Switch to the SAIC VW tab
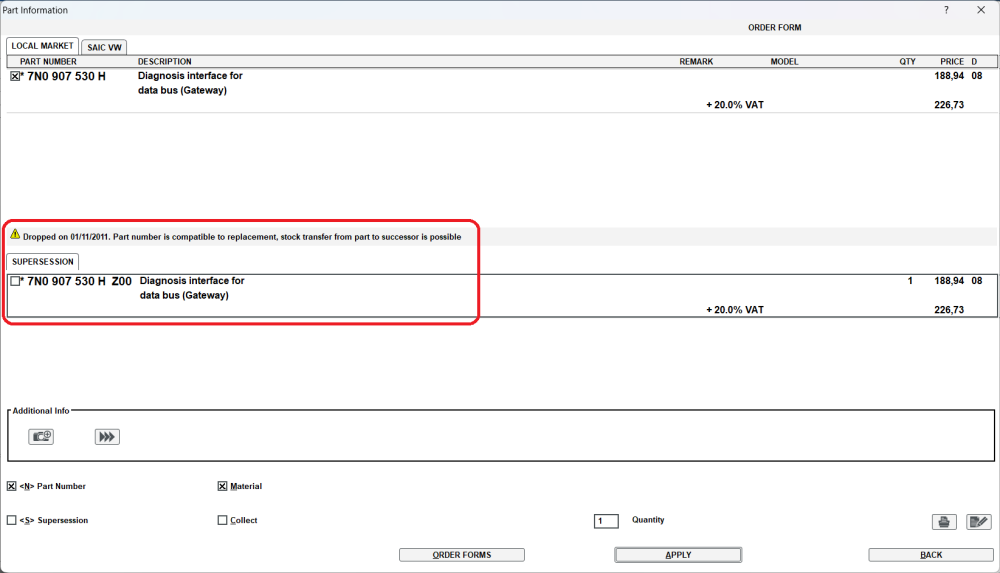The image size is (1000, 573). (104, 47)
